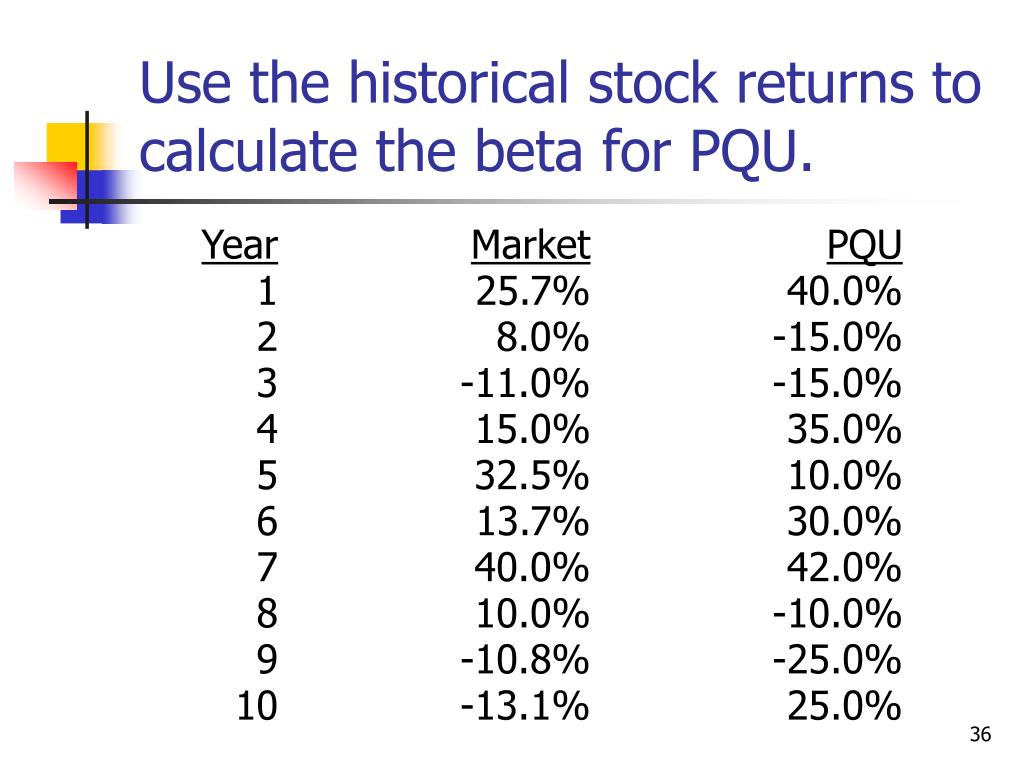Click Market value 8.0%
Image resolution: width=1024 pixels, height=768 pixels.
tap(542, 338)
